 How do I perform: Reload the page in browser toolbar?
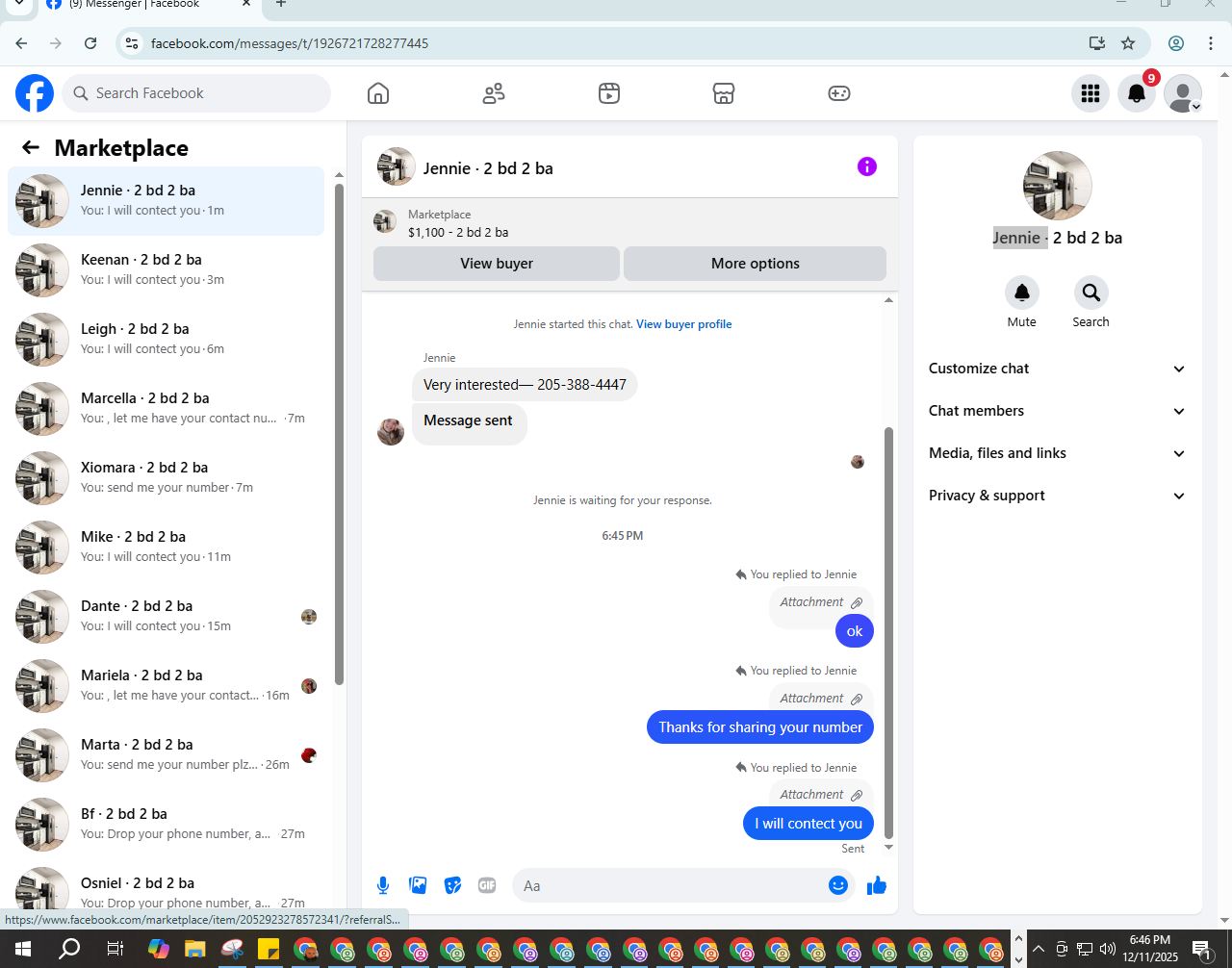pos(90,43)
